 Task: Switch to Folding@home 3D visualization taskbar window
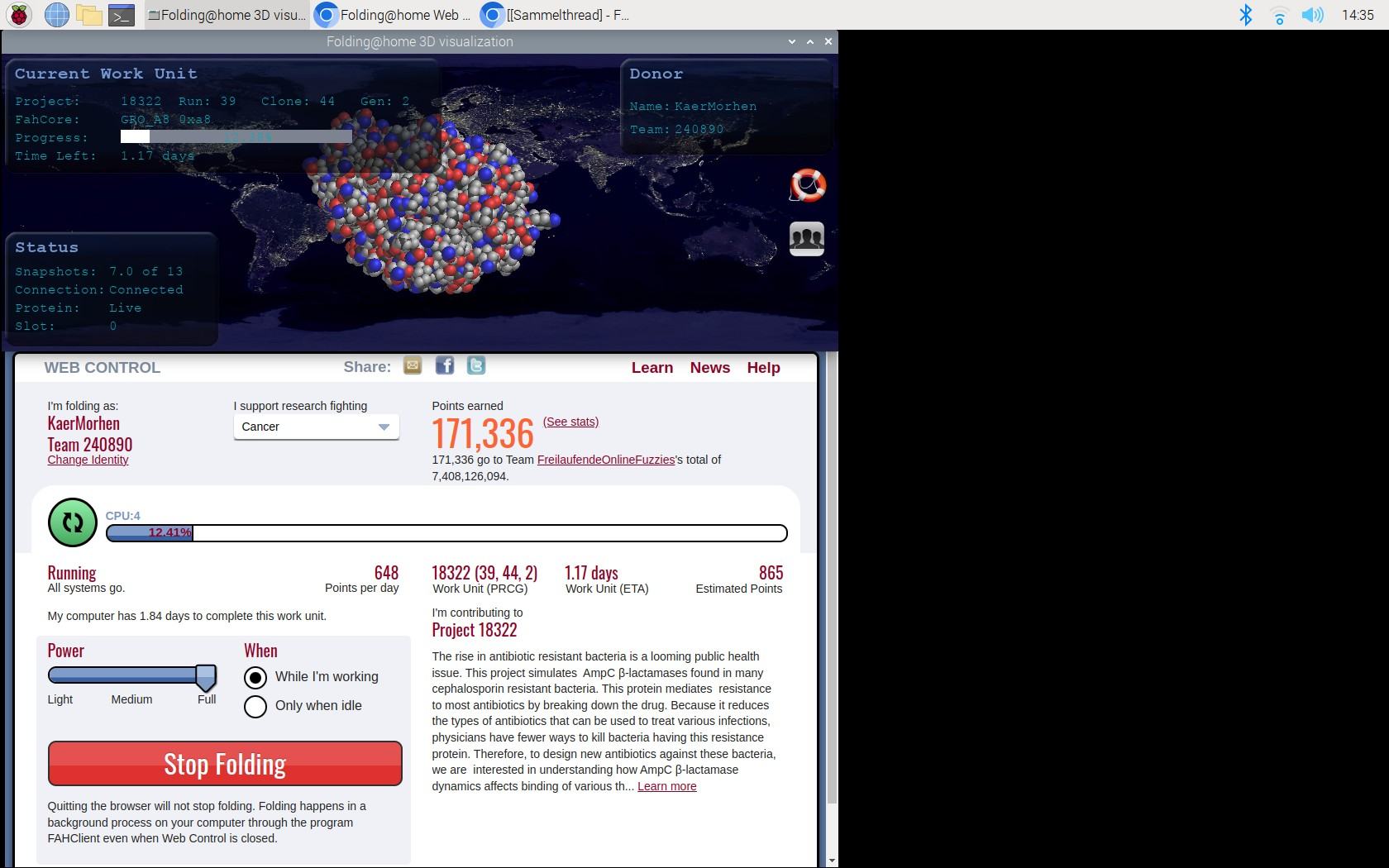pos(227,15)
